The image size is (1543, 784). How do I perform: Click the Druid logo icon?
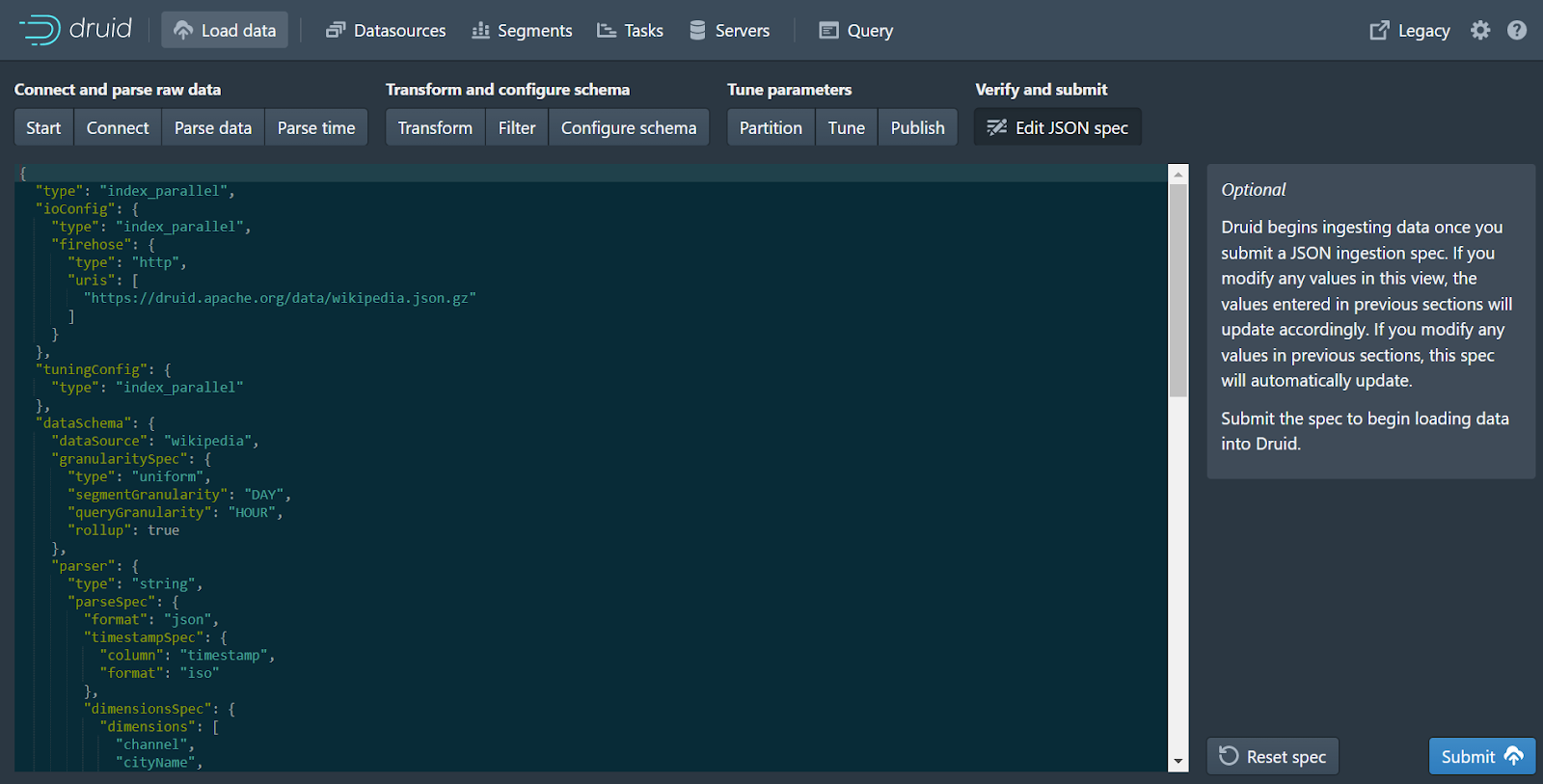pyautogui.click(x=41, y=30)
